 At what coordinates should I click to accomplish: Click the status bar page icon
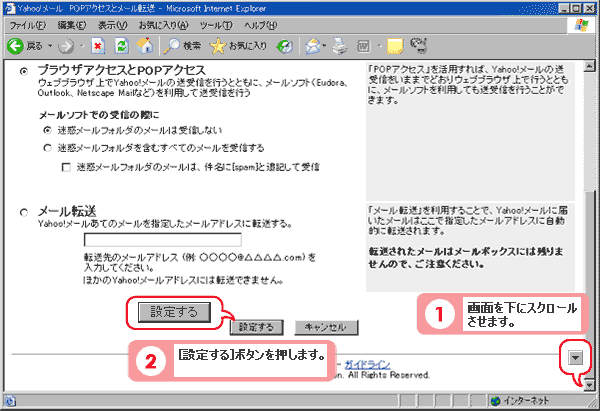pyautogui.click(x=10, y=401)
